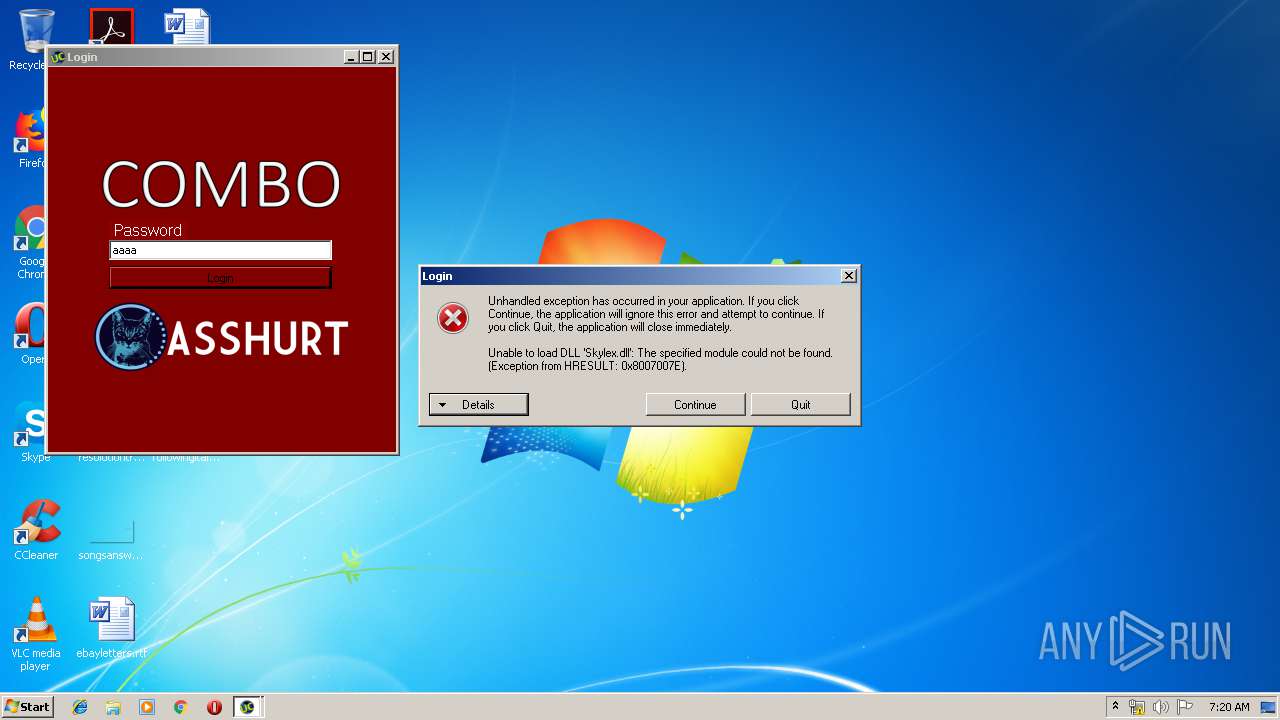Click the Show desktop button by clock
The height and width of the screenshot is (720, 1280).
click(1270, 707)
